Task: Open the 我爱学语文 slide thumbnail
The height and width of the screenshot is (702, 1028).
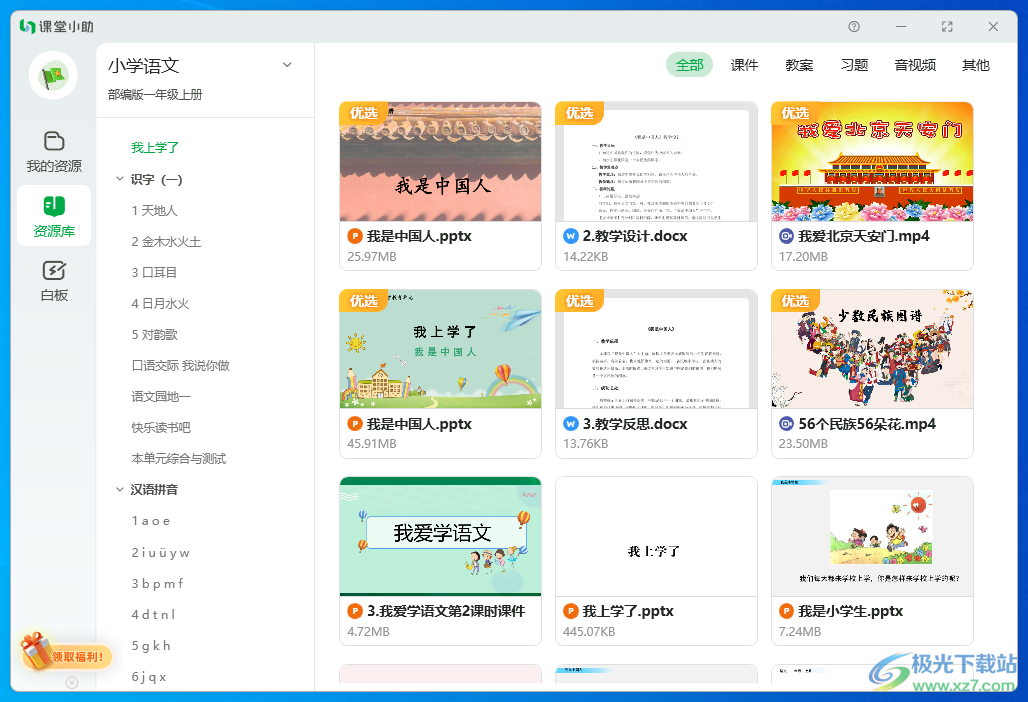Action: pos(441,536)
